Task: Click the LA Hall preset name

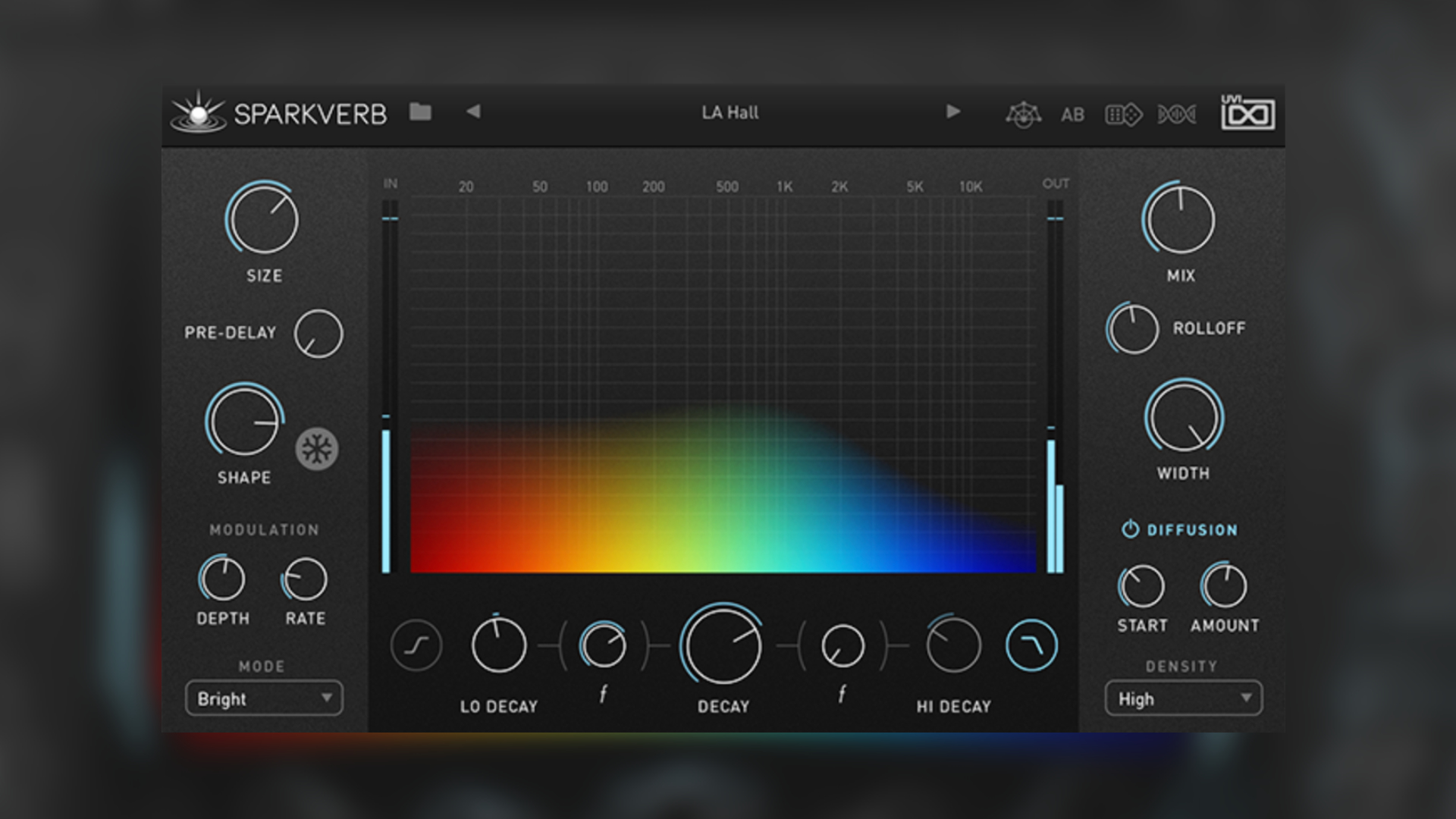Action: (x=730, y=113)
